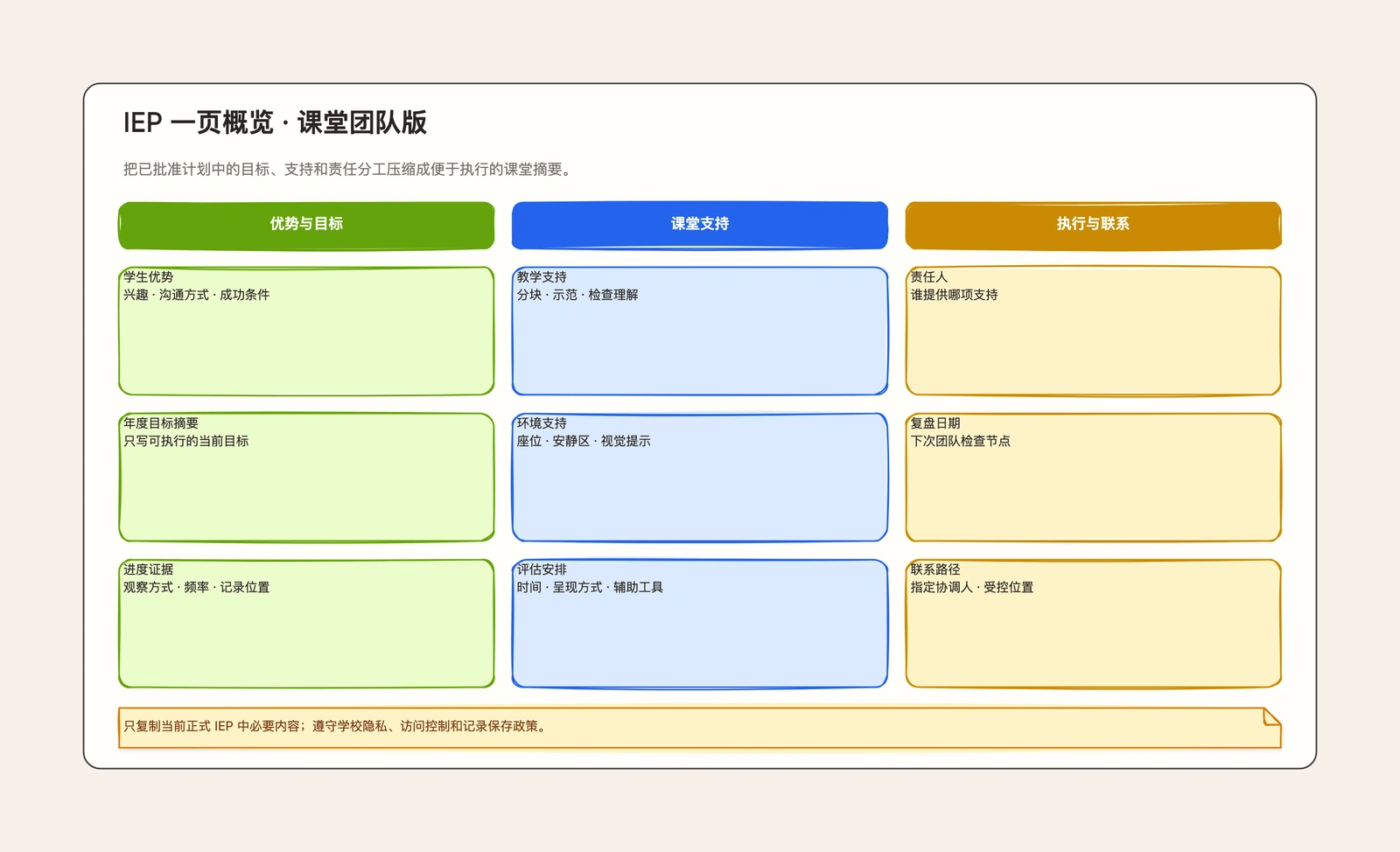Open the 环境支持 card
This screenshot has width=1400, height=852.
700,477
